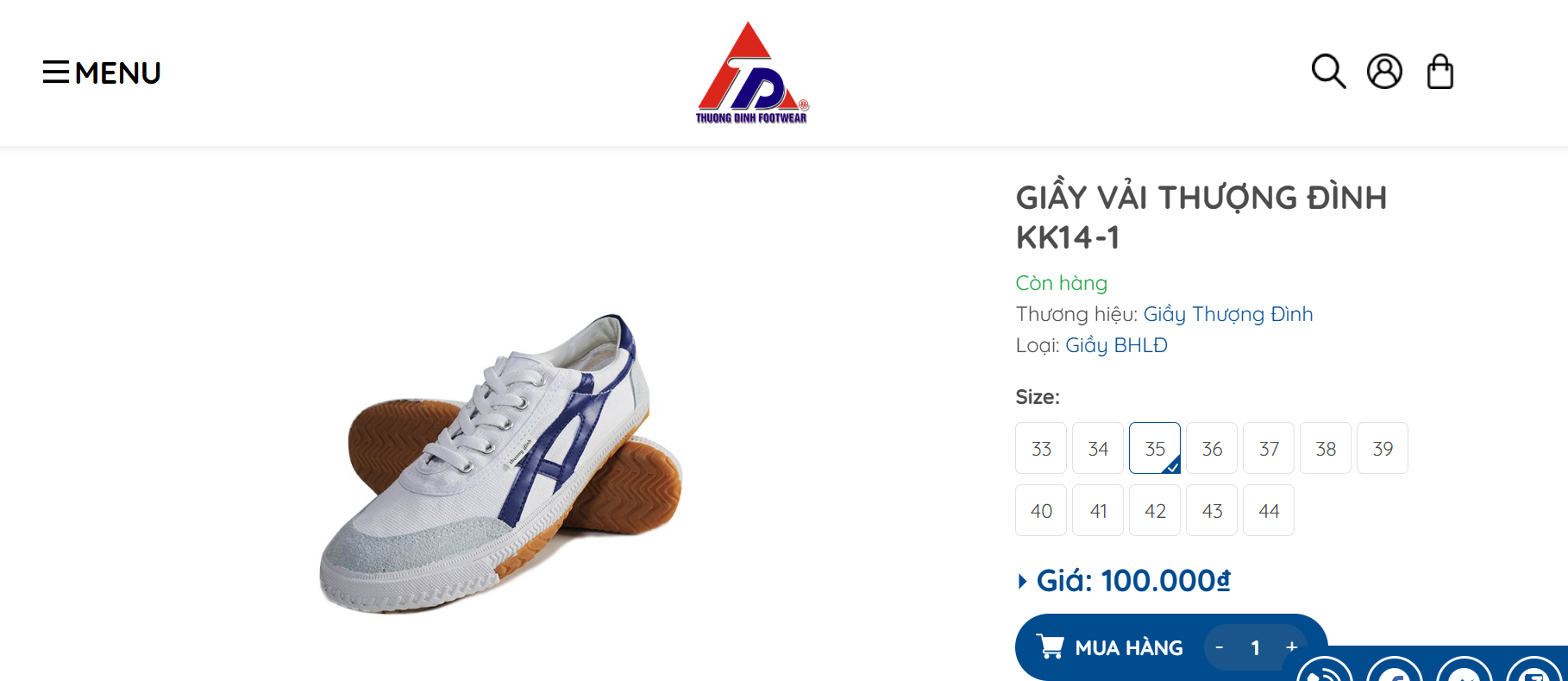Pick size 44 swatch

[x=1269, y=510]
